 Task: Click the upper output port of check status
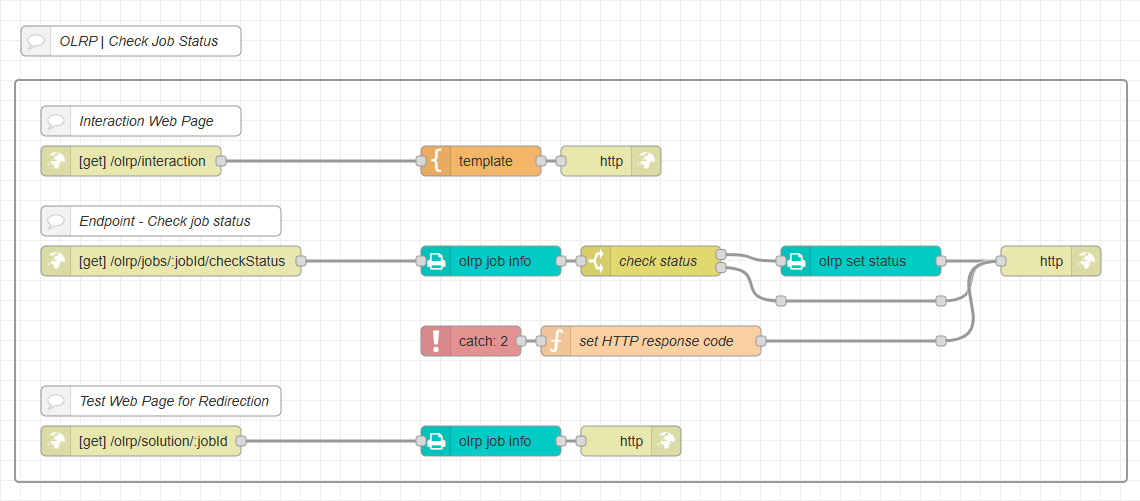(x=721, y=255)
